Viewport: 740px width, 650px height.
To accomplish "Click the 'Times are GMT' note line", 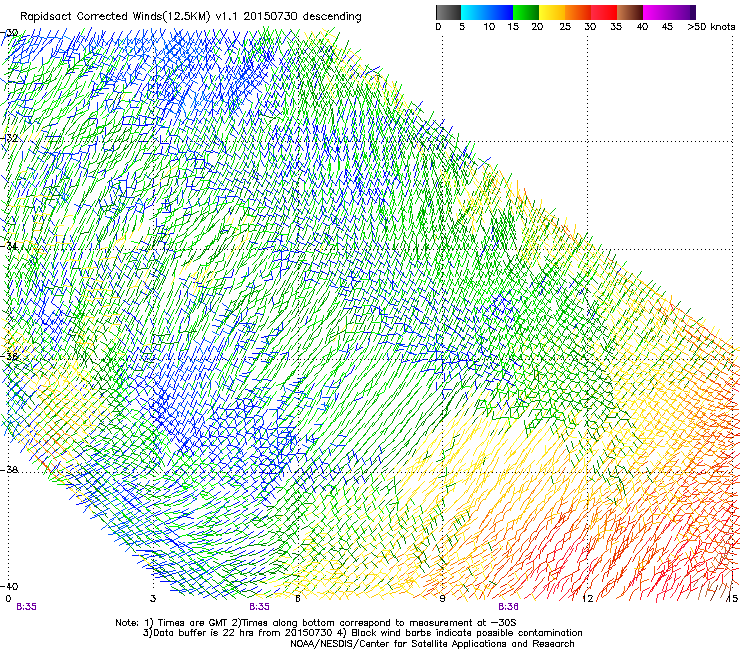I will [316, 623].
